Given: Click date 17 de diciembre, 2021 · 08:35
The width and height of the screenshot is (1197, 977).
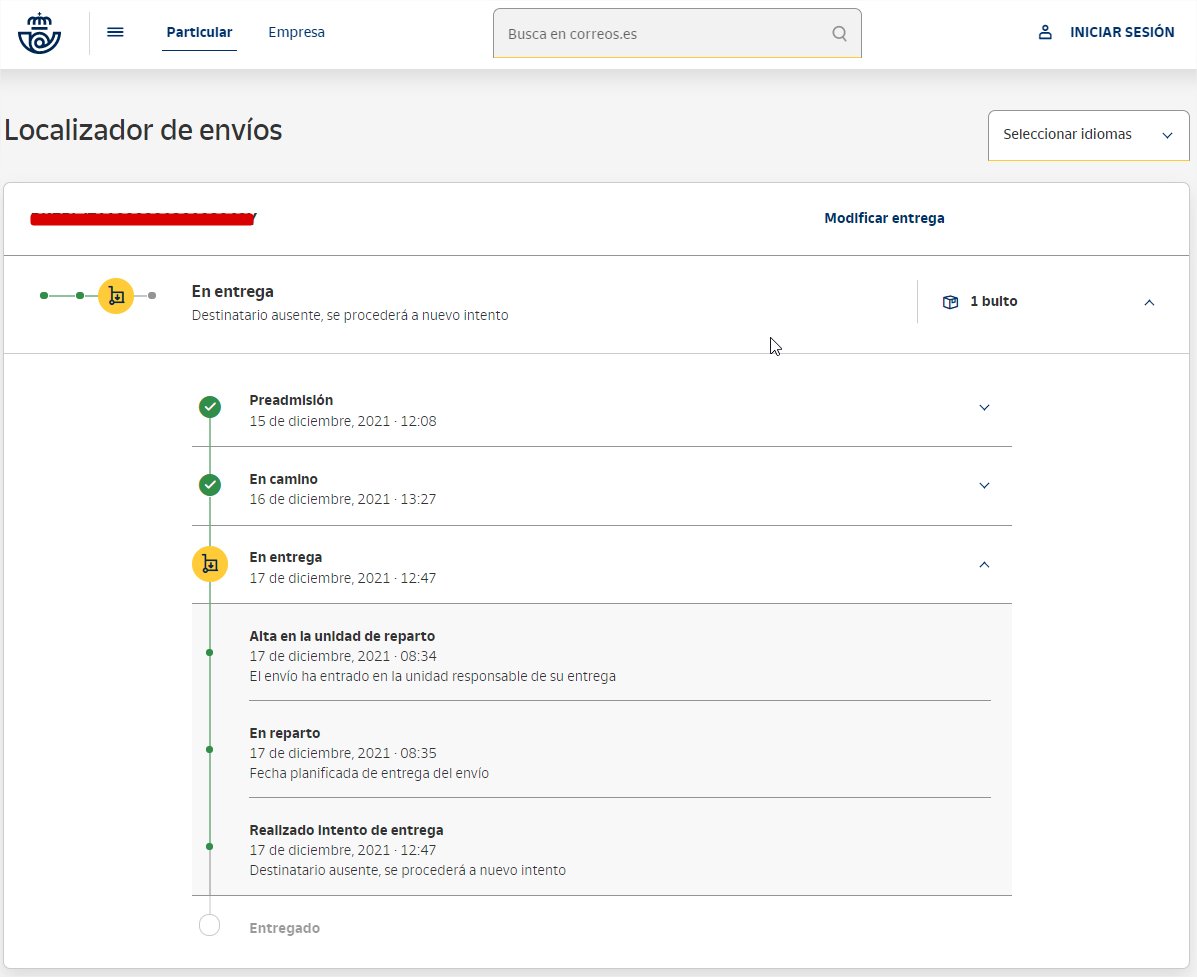Looking at the screenshot, I should (x=343, y=753).
